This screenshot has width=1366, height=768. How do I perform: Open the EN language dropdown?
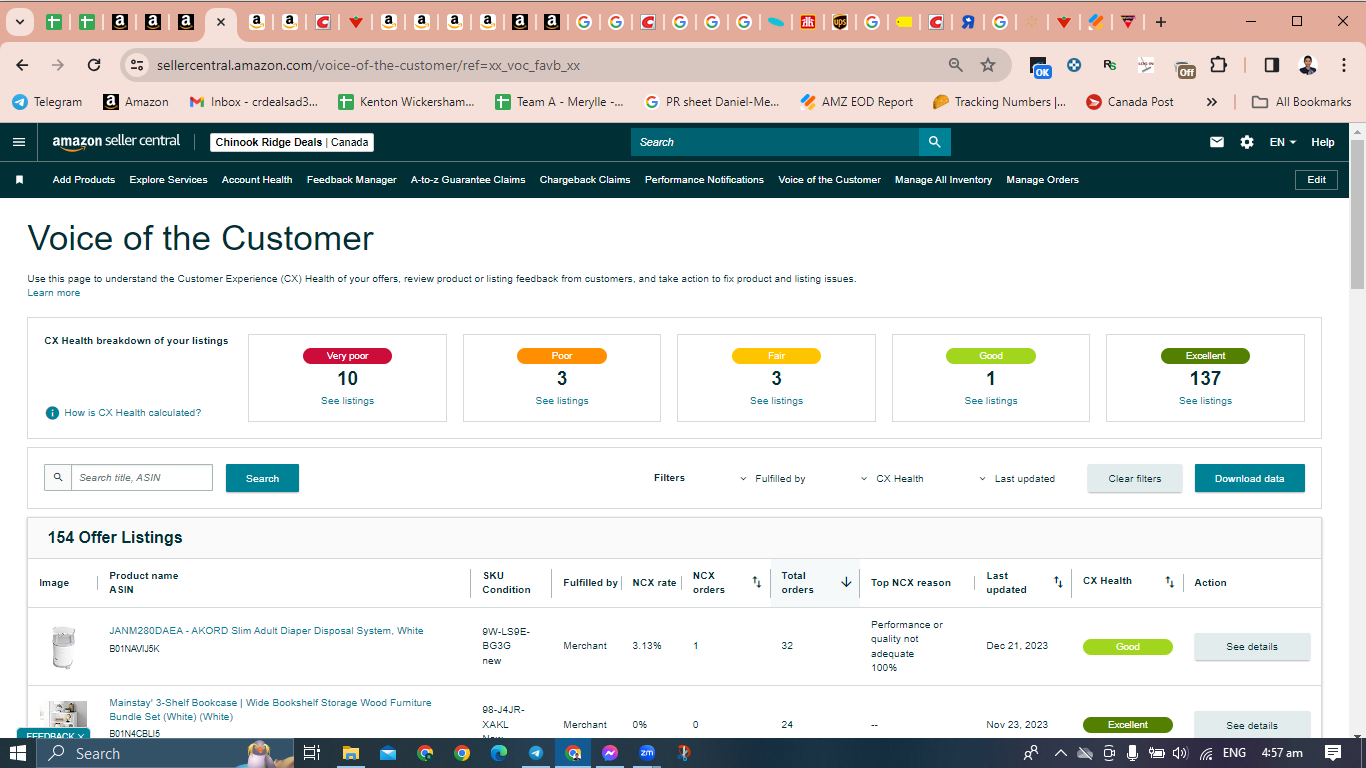pos(1282,142)
